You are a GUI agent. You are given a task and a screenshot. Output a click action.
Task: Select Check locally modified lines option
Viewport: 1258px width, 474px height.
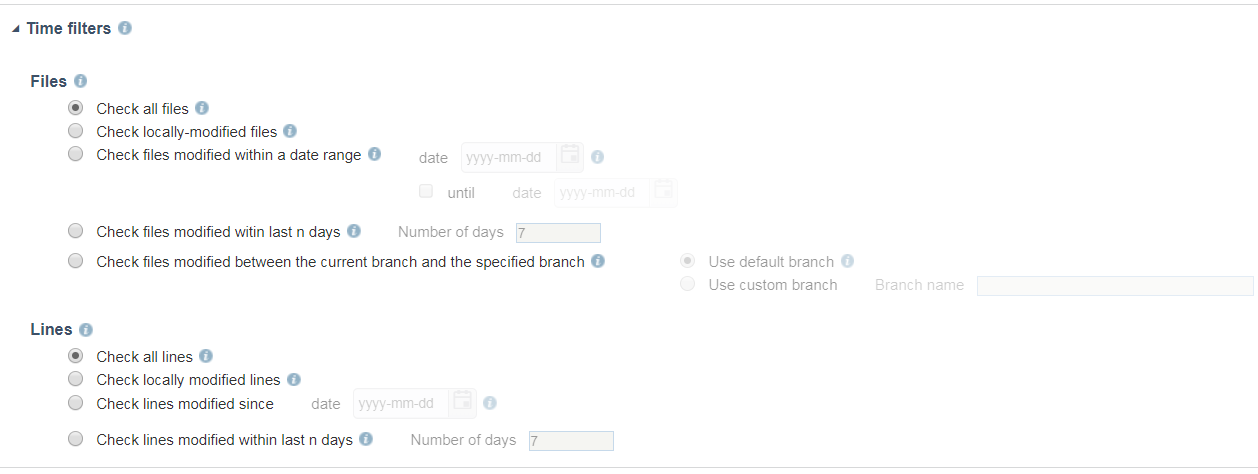pyautogui.click(x=75, y=379)
